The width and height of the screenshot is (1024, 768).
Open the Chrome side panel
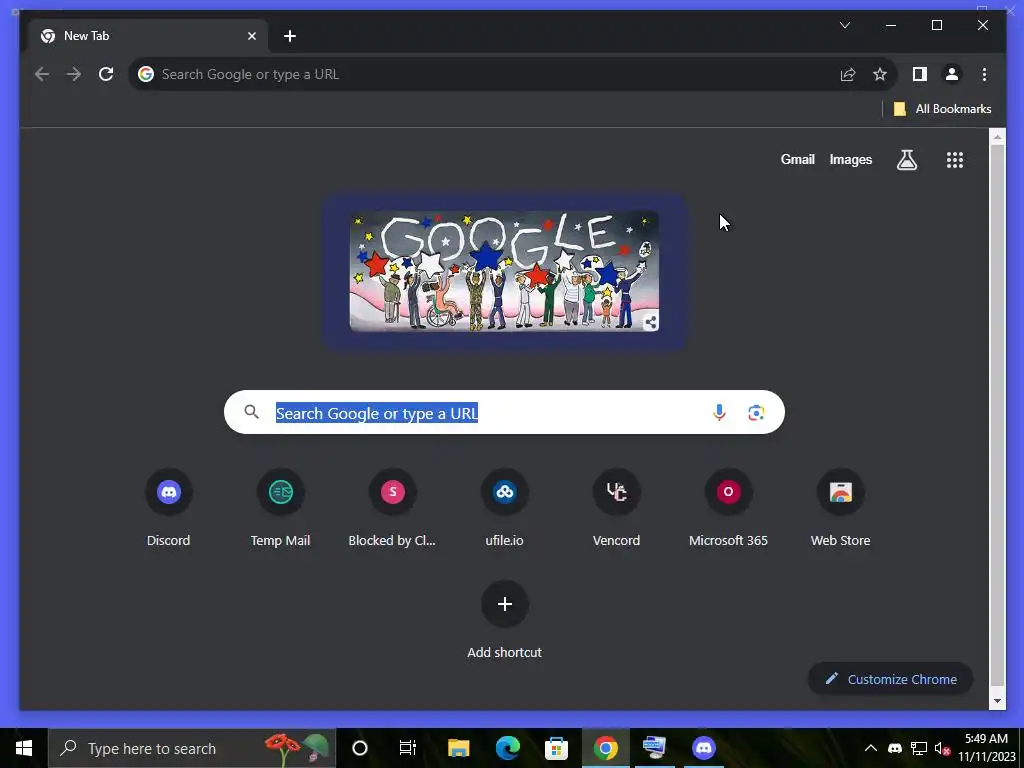tap(920, 74)
